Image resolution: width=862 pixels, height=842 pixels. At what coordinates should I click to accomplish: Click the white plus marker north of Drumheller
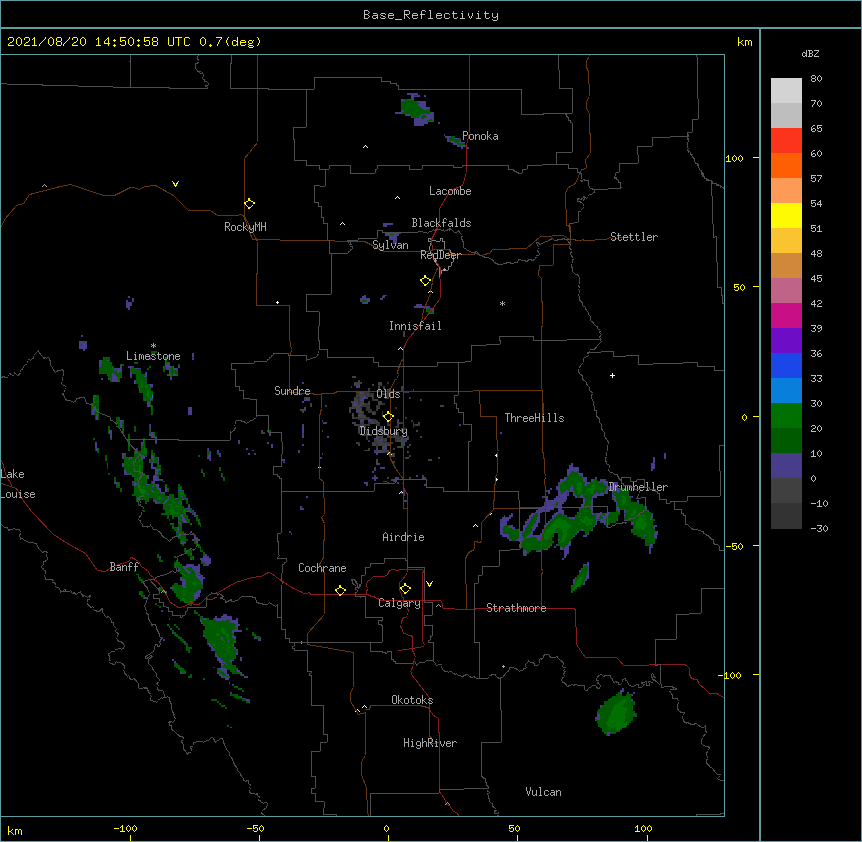coord(612,375)
